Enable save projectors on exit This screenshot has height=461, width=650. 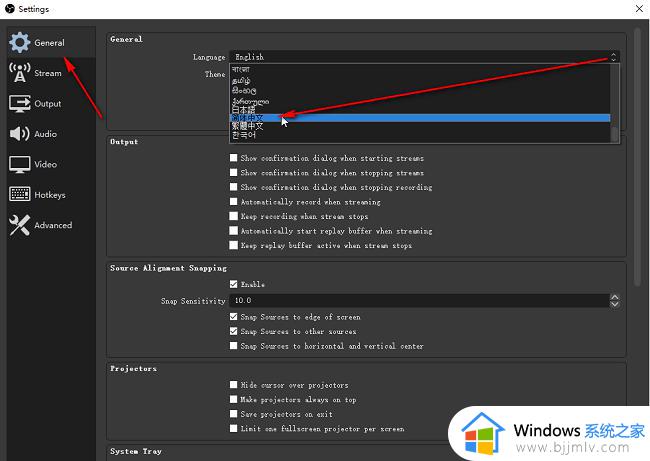tap(233, 414)
